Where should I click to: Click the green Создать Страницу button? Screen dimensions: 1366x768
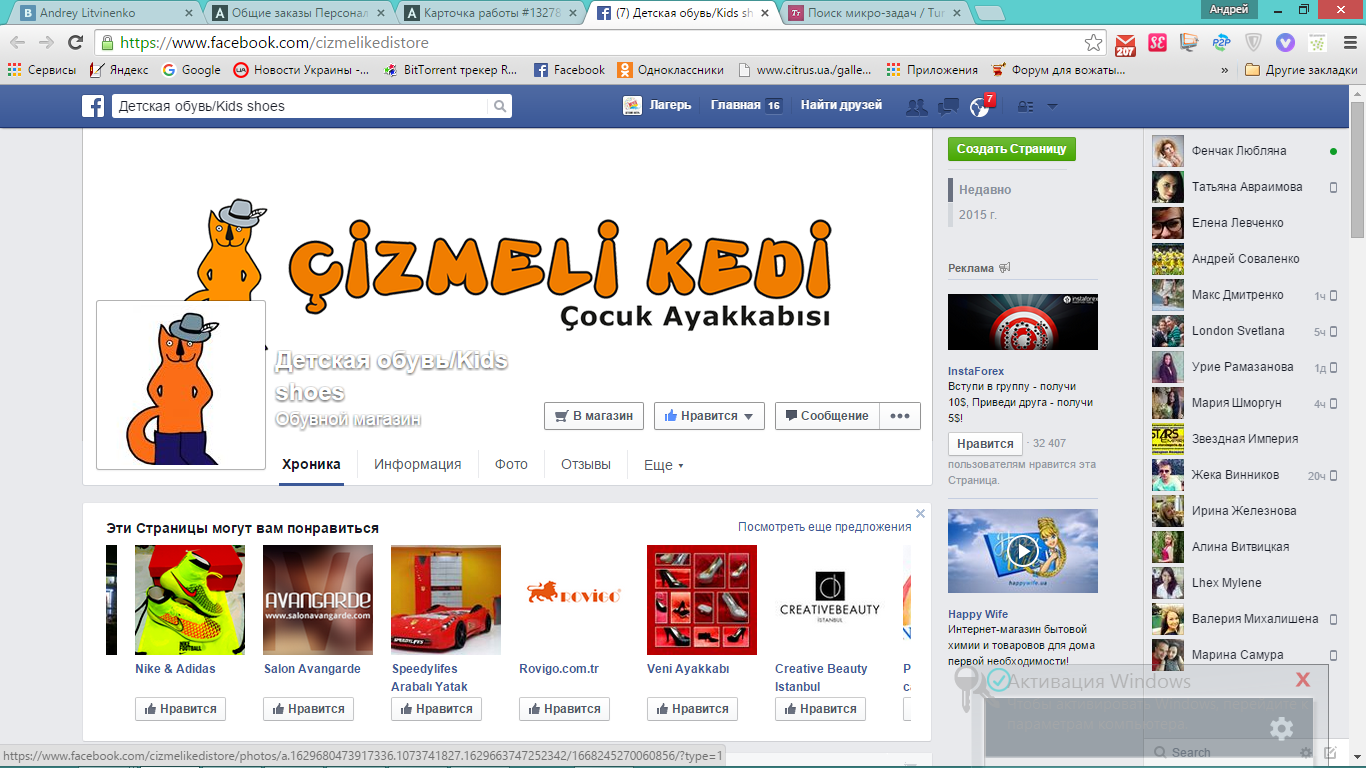[1012, 149]
